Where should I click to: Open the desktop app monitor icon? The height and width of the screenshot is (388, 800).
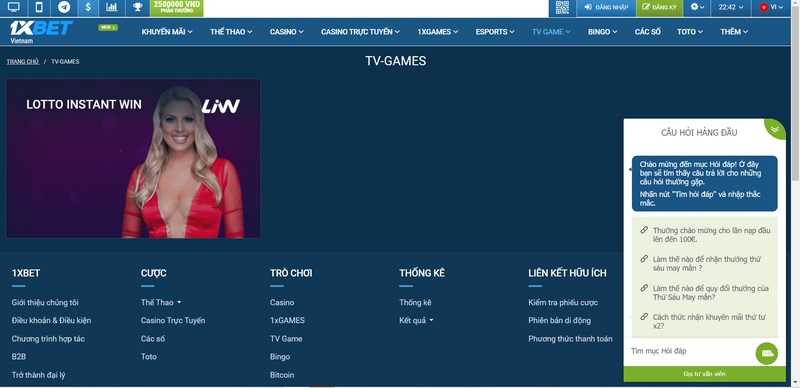(x=13, y=7)
